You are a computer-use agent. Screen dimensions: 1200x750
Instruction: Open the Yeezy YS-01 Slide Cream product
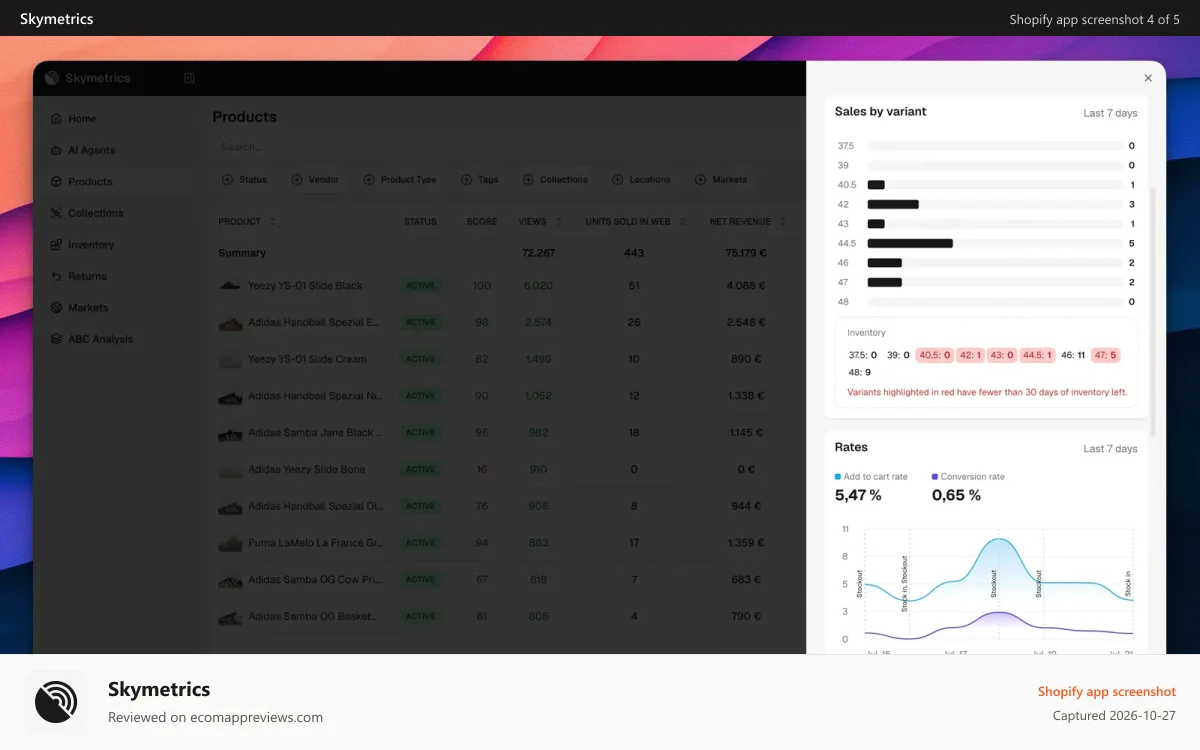tap(508, 359)
